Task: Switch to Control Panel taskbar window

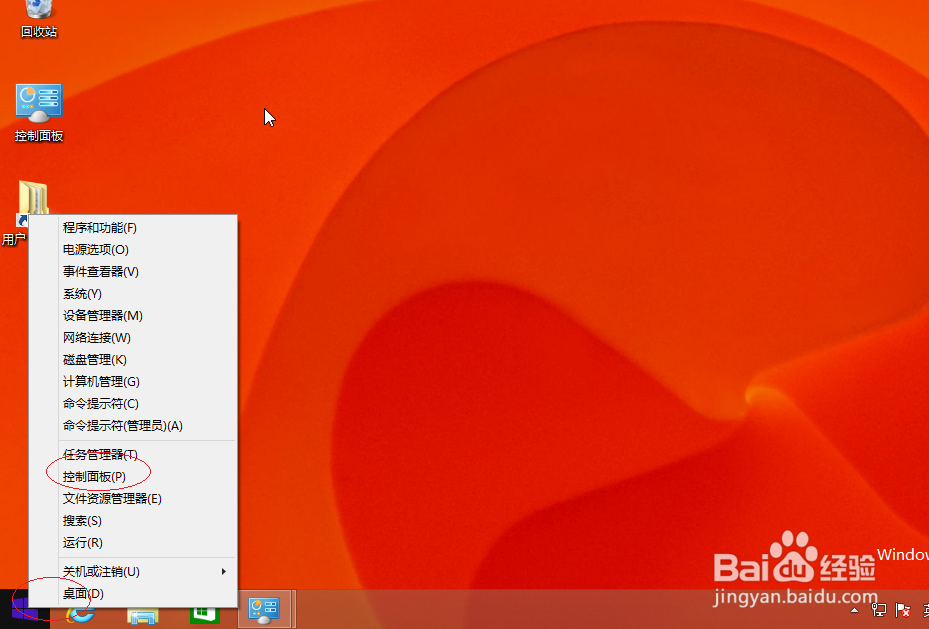Action: 264,609
